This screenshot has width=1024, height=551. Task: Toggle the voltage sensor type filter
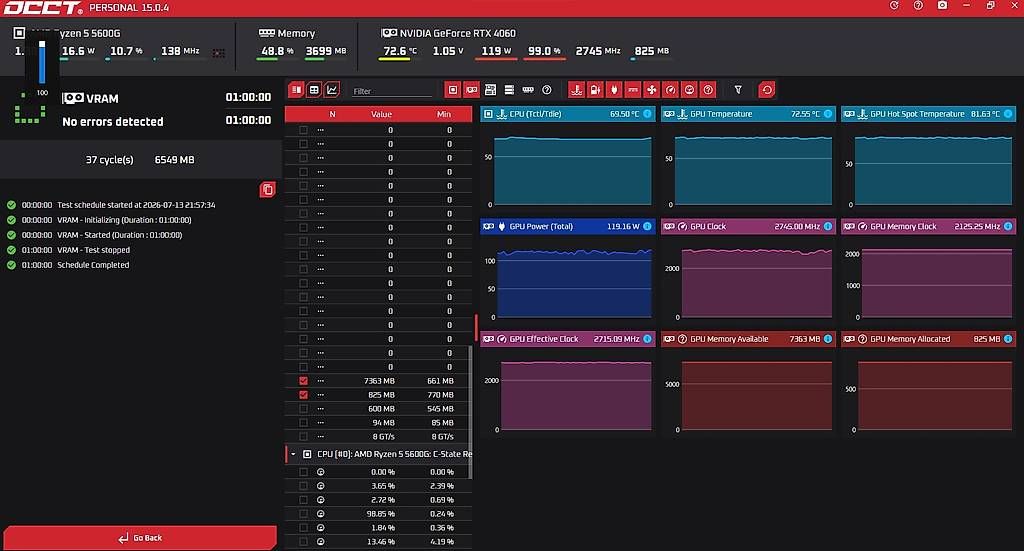tap(595, 89)
